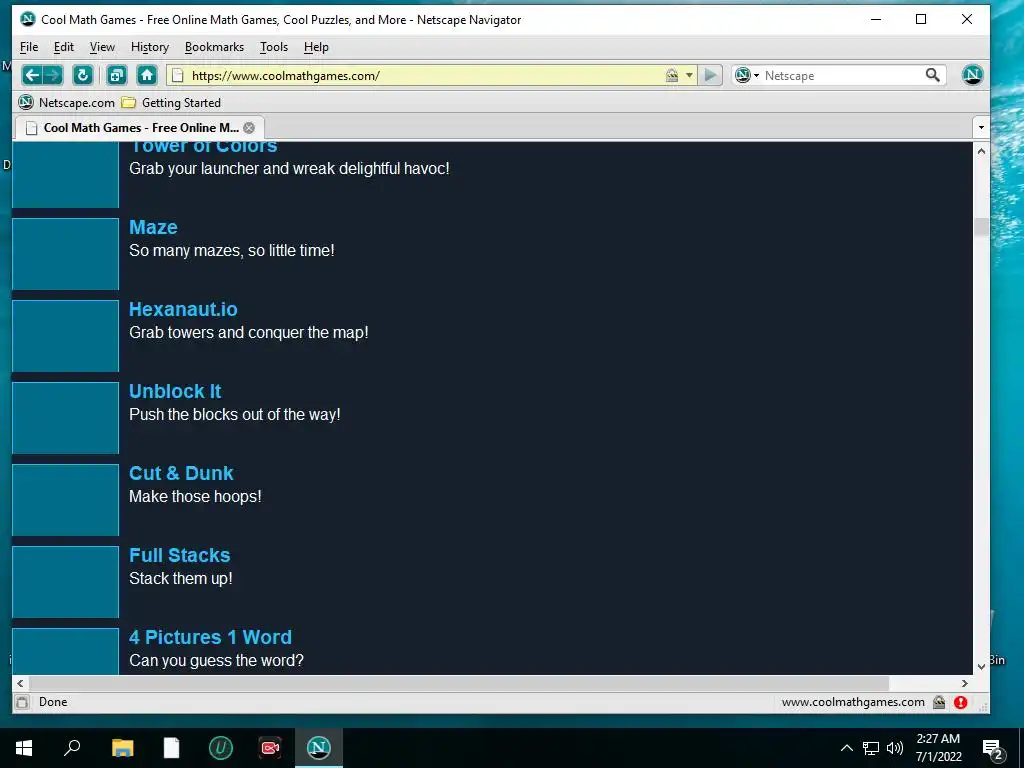
Task: Open the Cut & Dunk game link
Action: [x=181, y=473]
